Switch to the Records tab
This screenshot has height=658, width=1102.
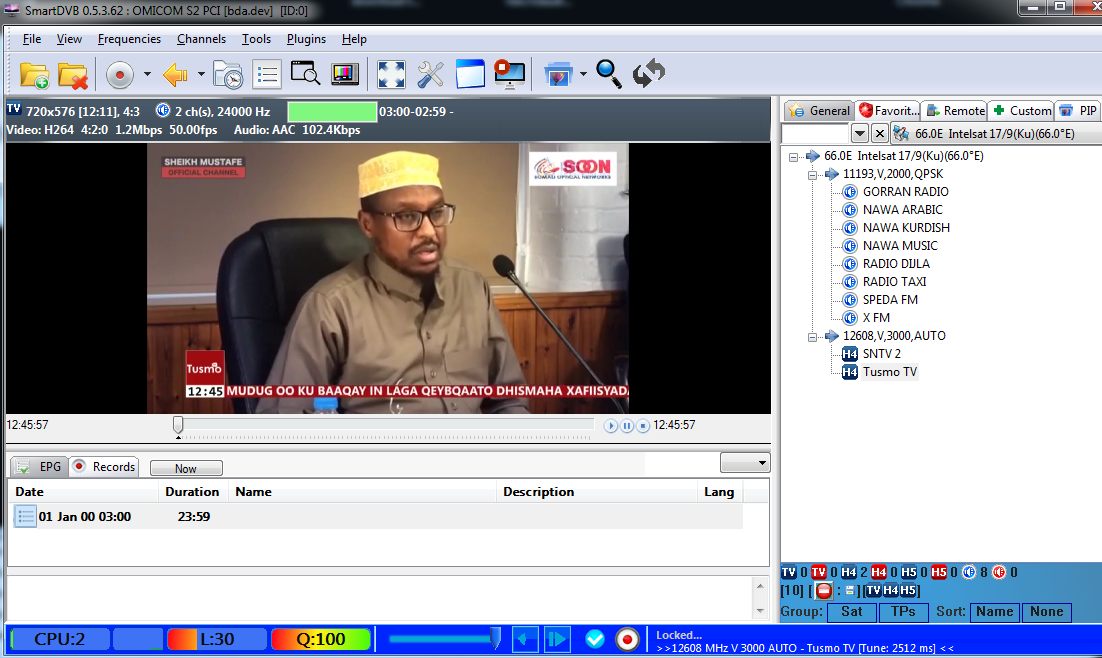(104, 467)
